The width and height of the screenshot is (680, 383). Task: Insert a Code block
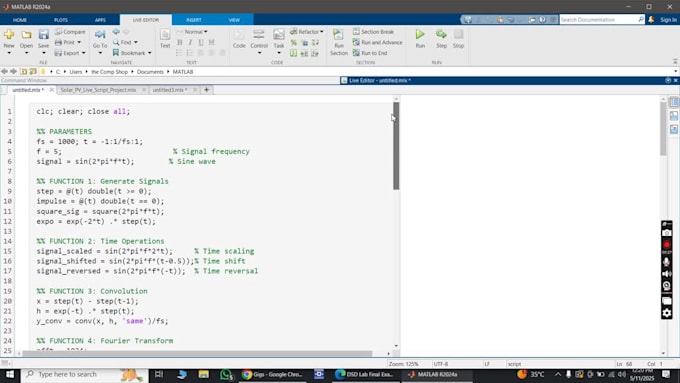coord(239,38)
